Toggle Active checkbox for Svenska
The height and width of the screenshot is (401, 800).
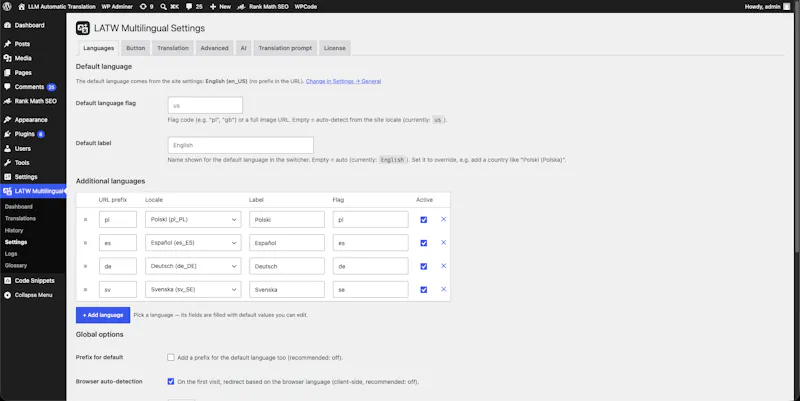423,290
